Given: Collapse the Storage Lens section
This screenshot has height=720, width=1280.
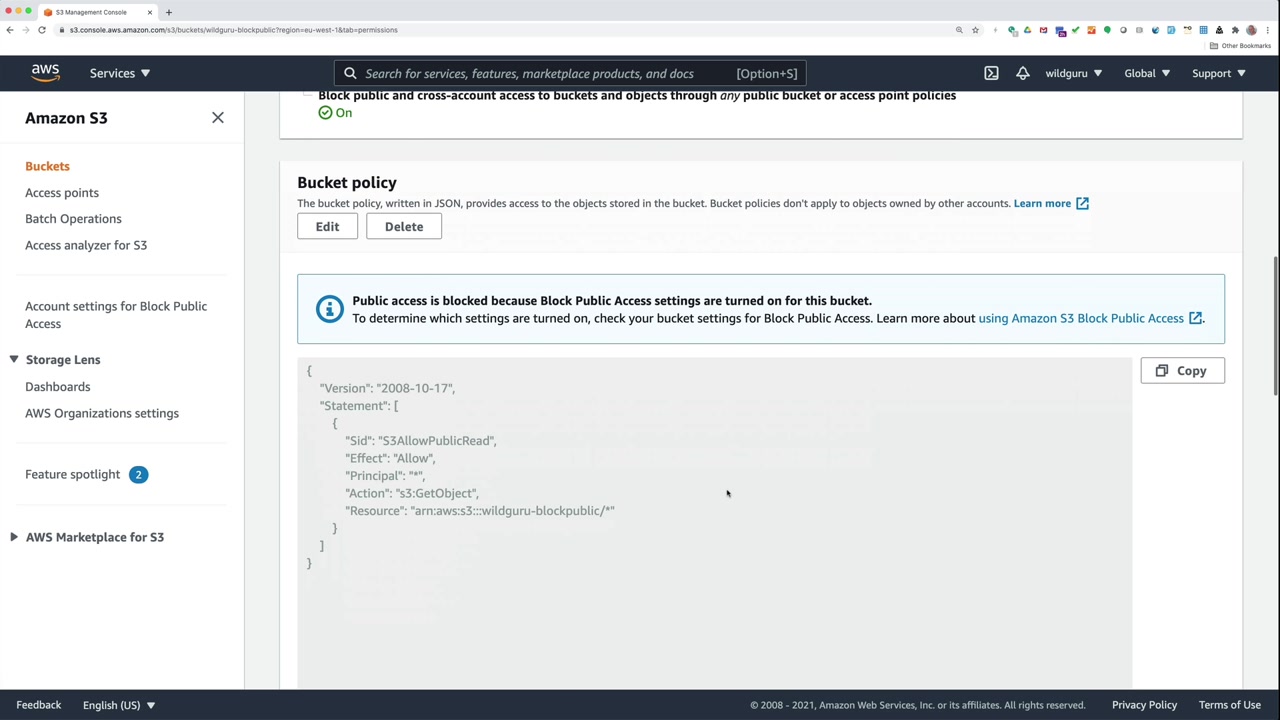Looking at the screenshot, I should point(14,360).
